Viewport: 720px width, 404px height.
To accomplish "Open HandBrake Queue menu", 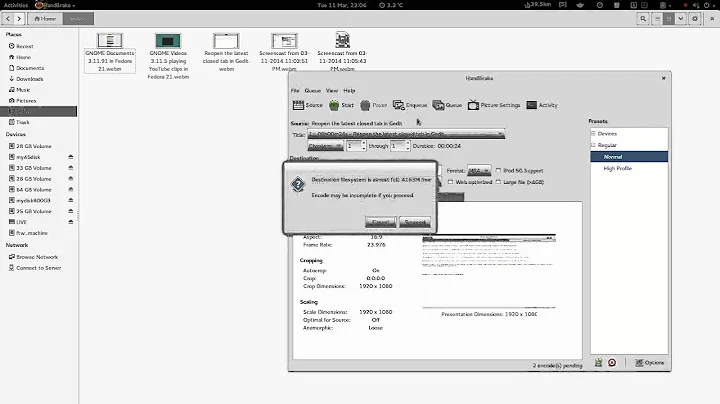I will click(x=313, y=91).
